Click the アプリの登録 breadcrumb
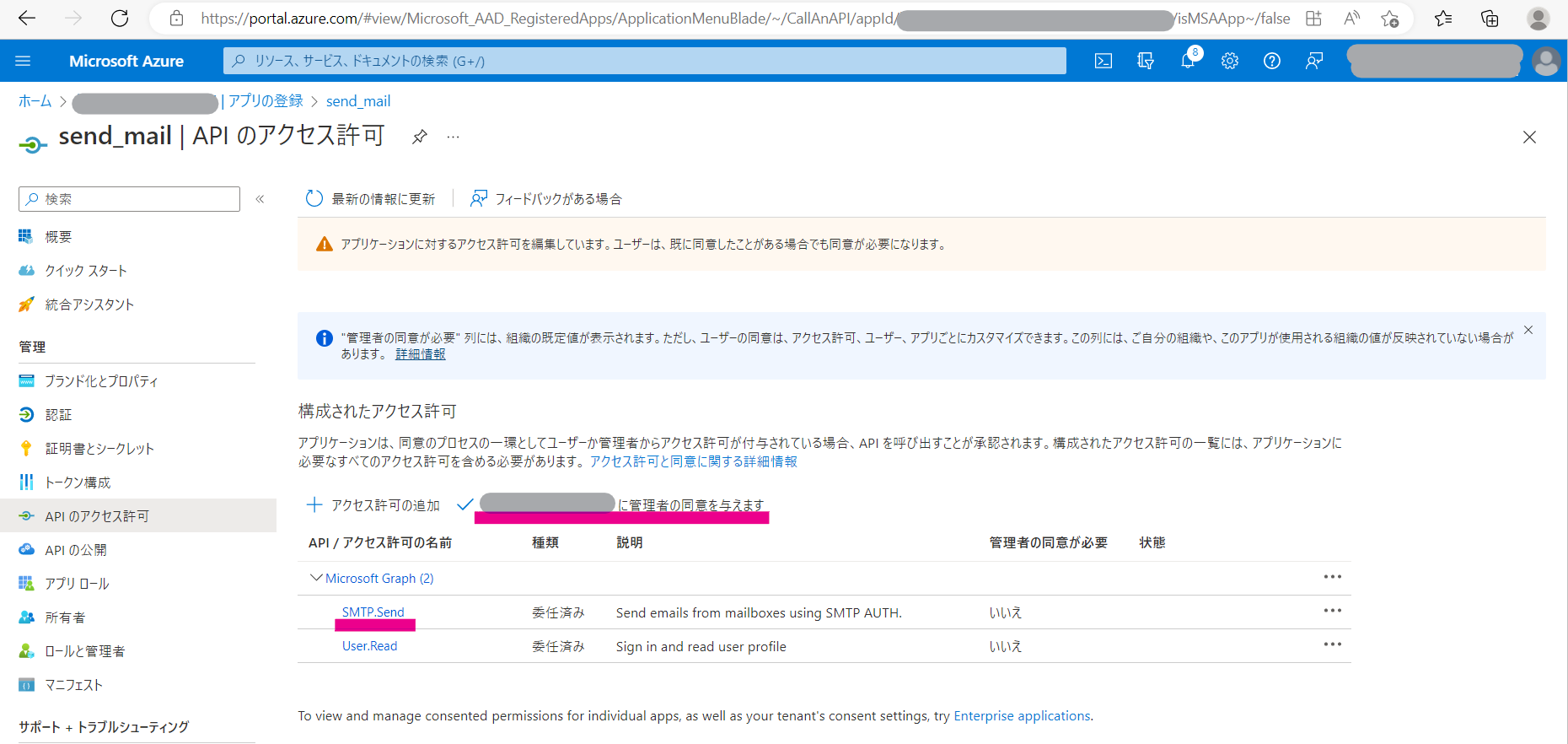Screen dimensions: 1568x744 tap(266, 101)
